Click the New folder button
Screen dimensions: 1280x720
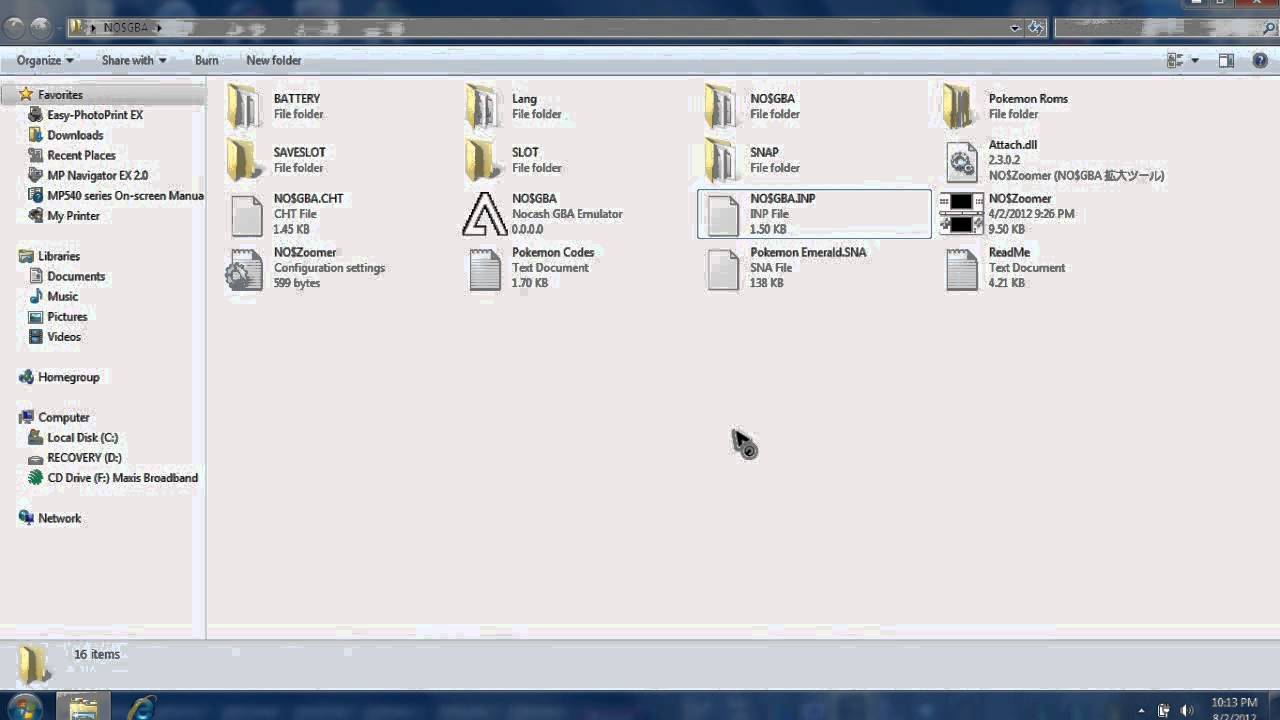pyautogui.click(x=274, y=61)
